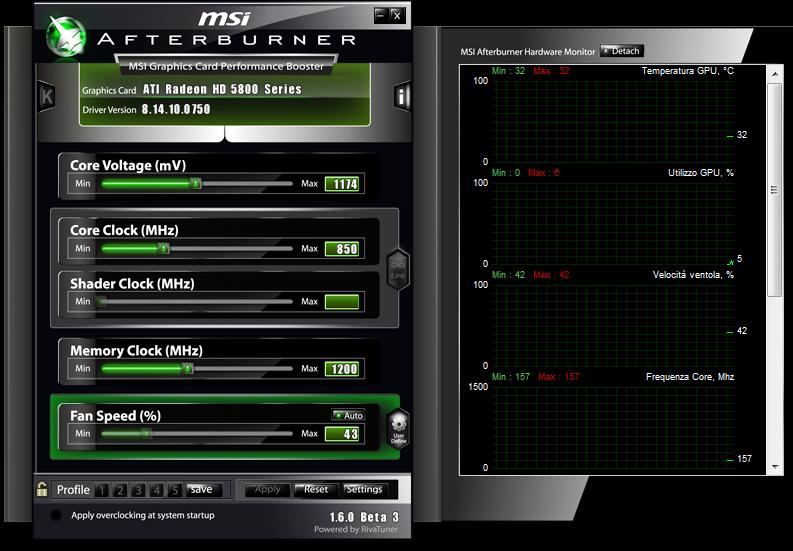Screen dimensions: 793x551
Task: Click the Temperatura GPU graph label
Action: point(688,71)
